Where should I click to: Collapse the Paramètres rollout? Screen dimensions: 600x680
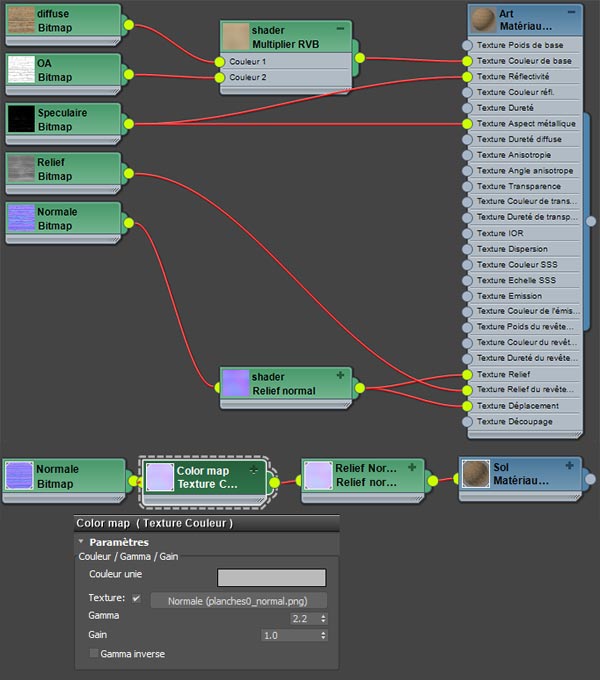81,542
